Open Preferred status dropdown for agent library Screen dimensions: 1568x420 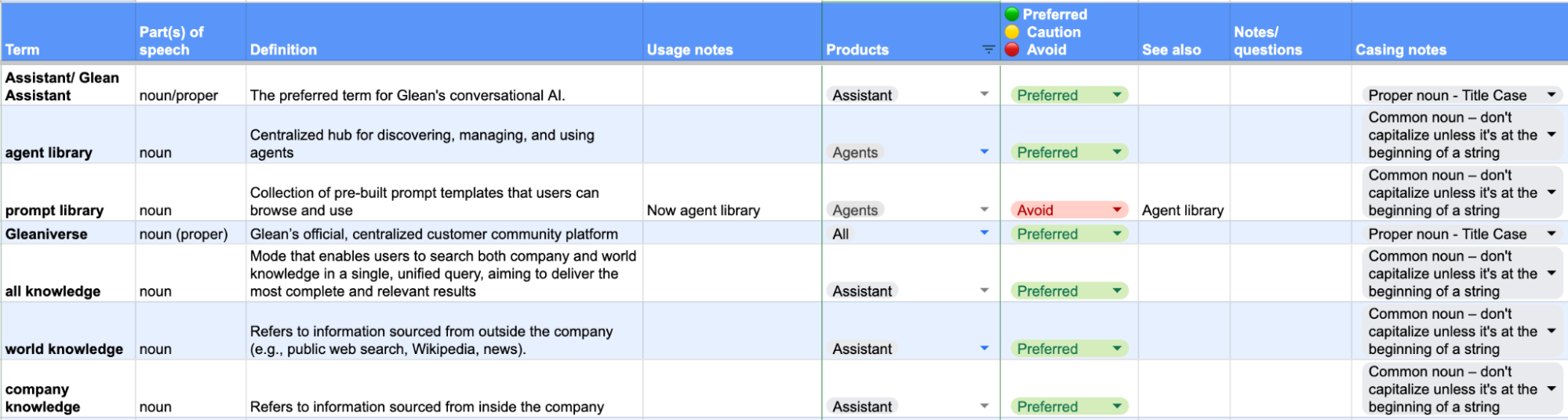(x=1069, y=152)
